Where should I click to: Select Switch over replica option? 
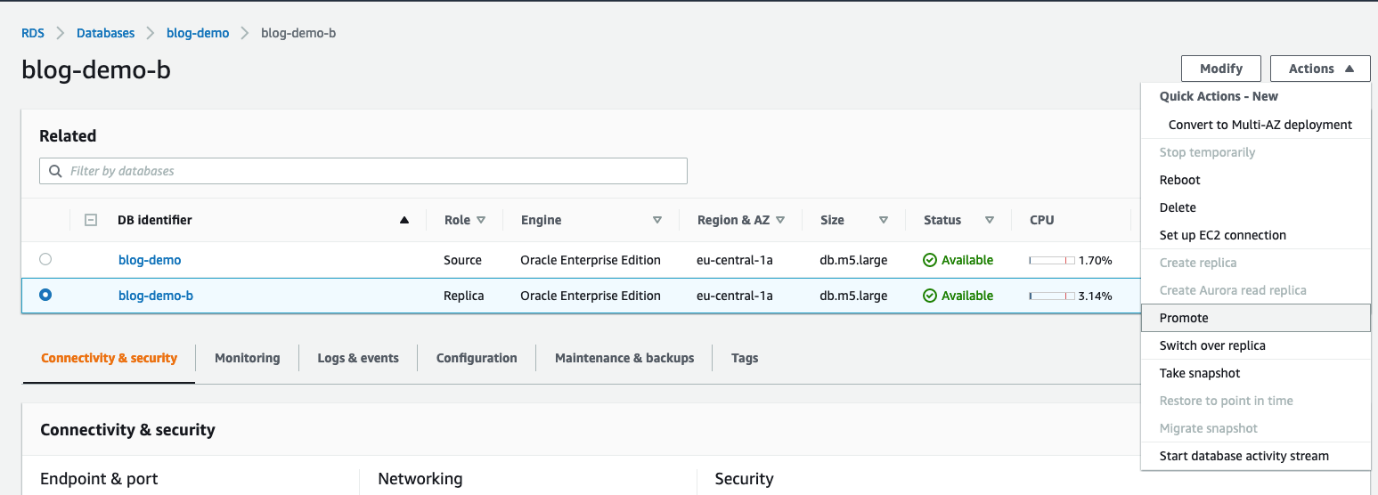[1256, 346]
